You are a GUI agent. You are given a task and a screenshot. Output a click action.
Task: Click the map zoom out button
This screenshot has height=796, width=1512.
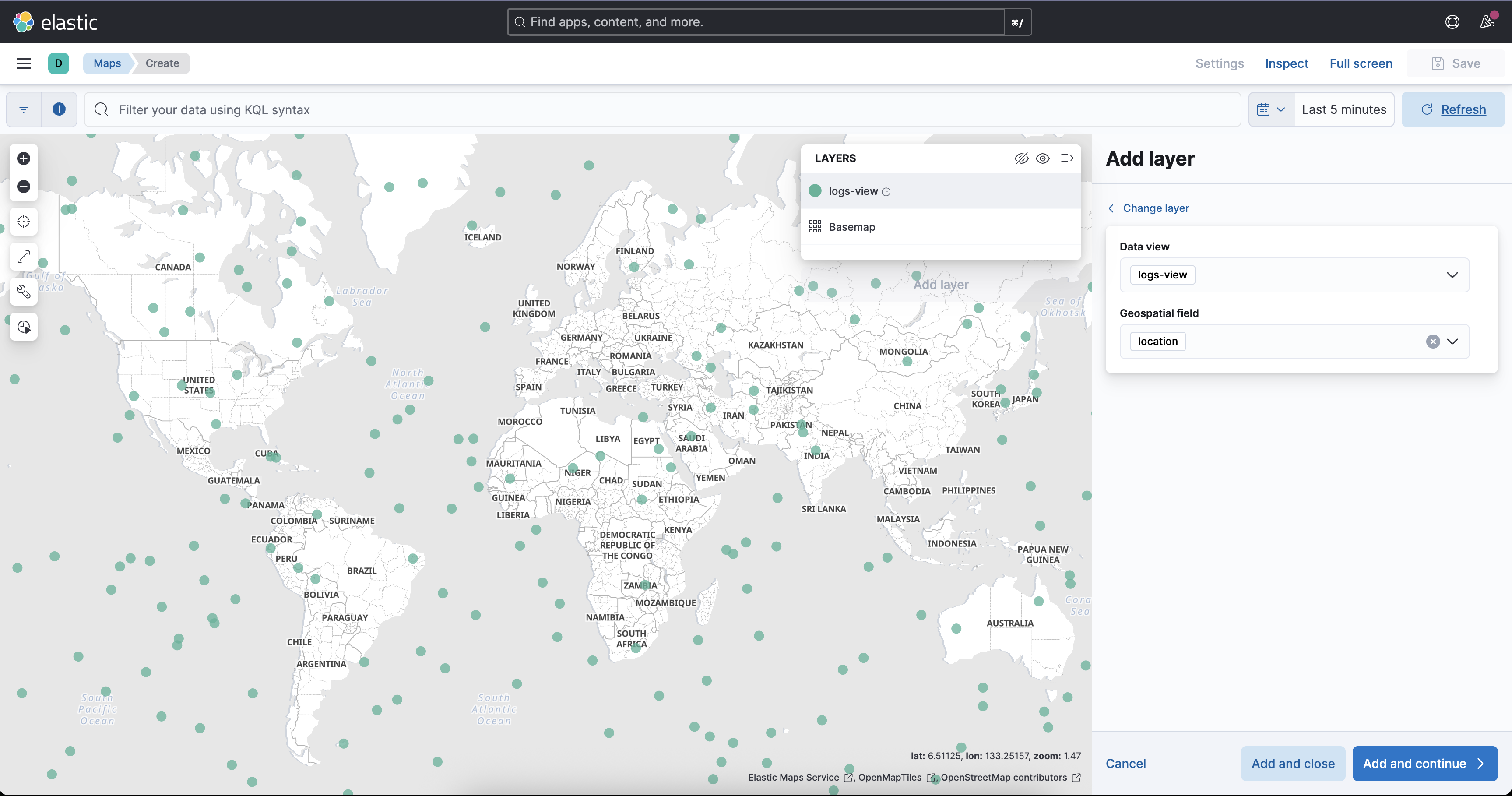[24, 187]
